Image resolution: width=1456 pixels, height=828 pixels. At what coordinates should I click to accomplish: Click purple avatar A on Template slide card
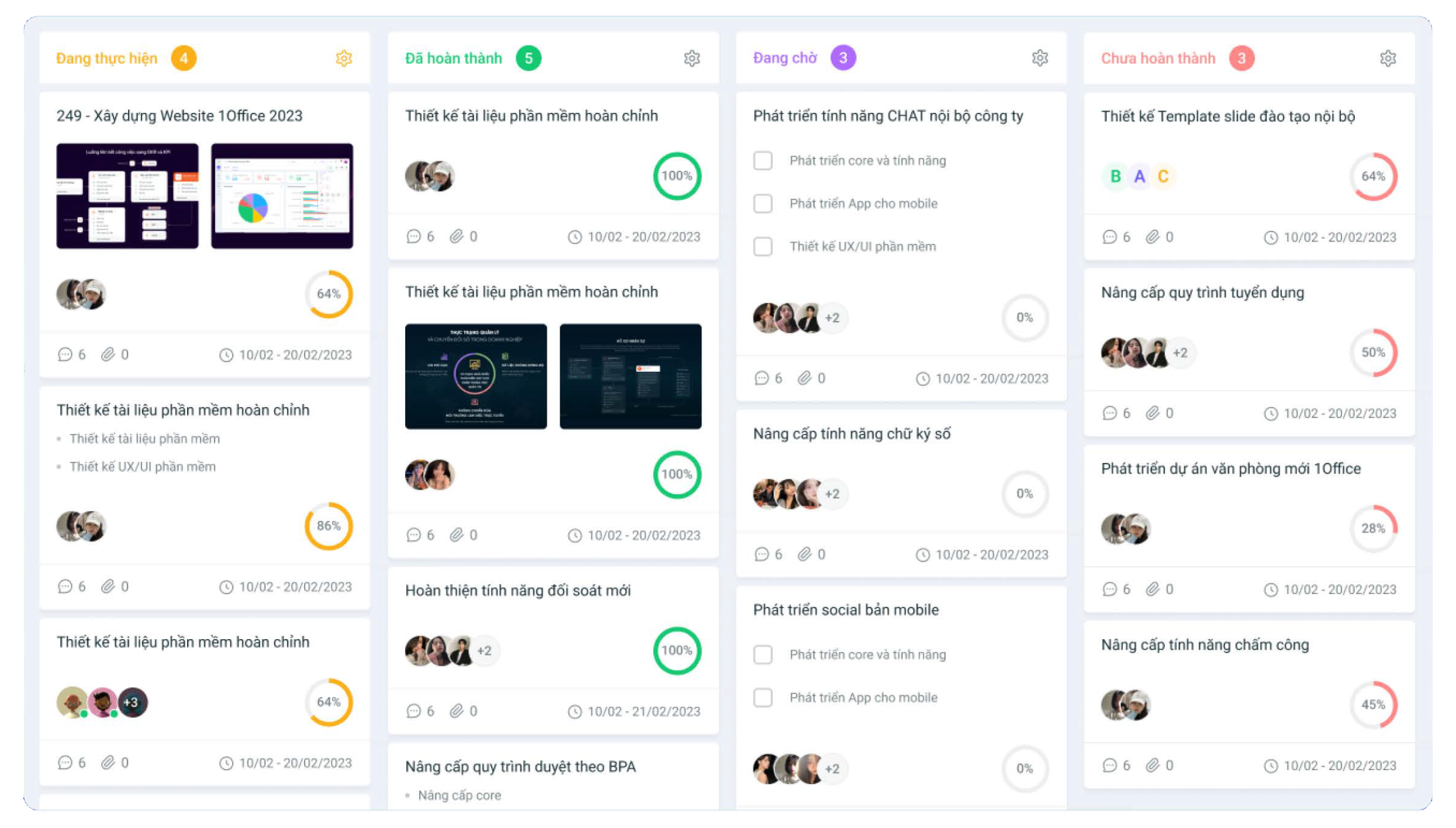[1140, 176]
